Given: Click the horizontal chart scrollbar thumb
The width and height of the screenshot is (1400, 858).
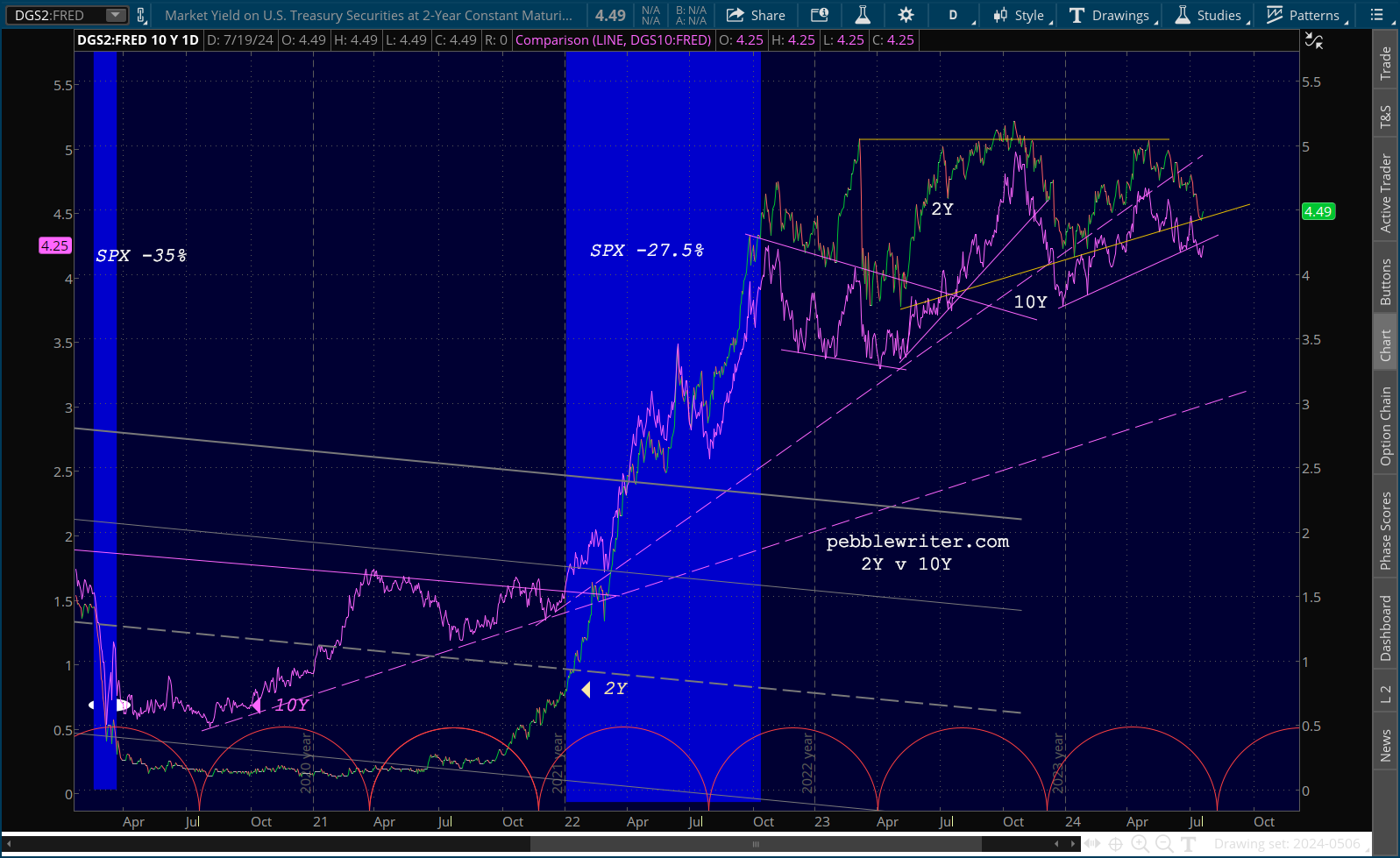Looking at the screenshot, I should [x=756, y=844].
